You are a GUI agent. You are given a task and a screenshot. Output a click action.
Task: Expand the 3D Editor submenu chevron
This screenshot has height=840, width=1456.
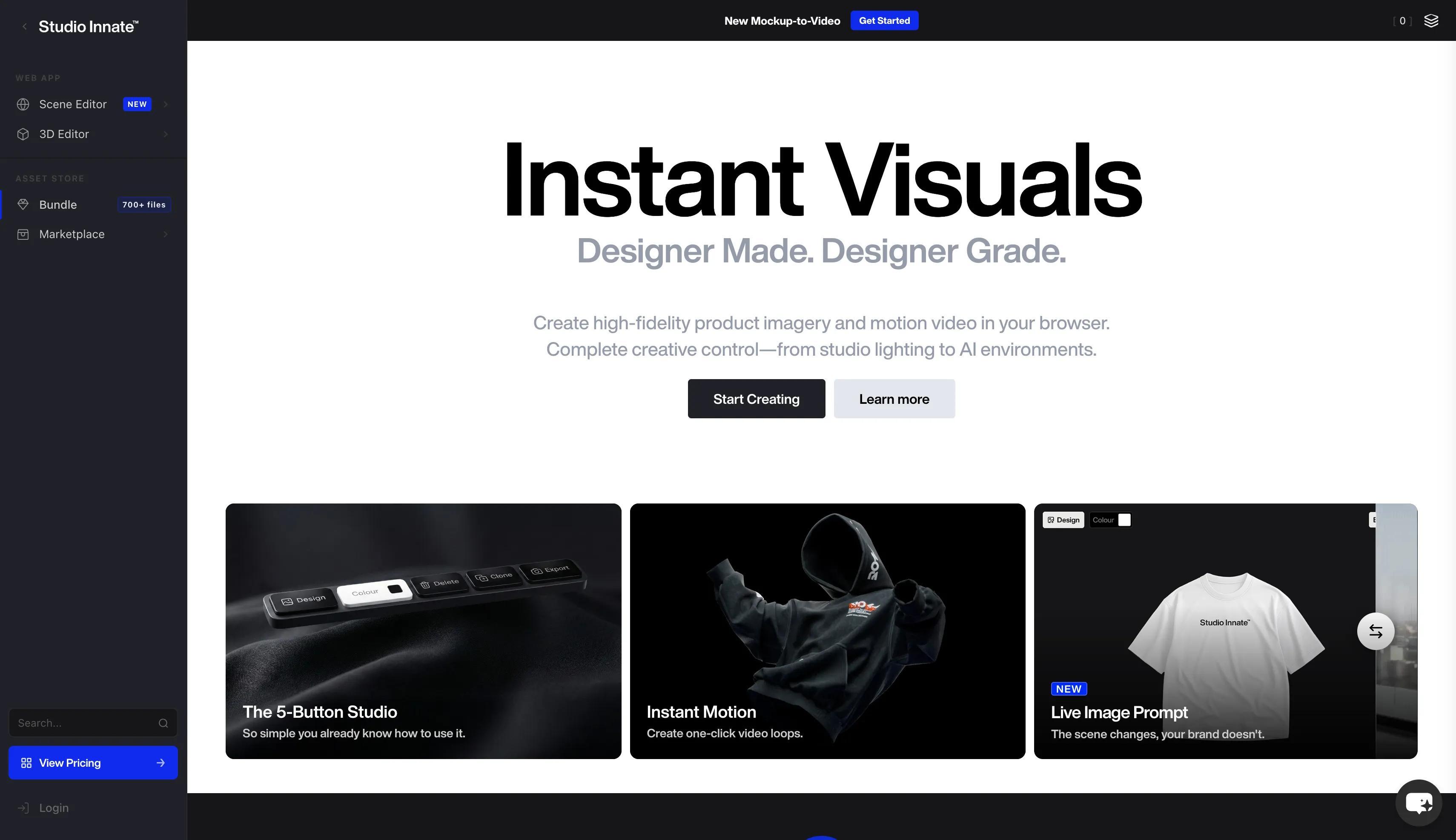click(x=166, y=134)
